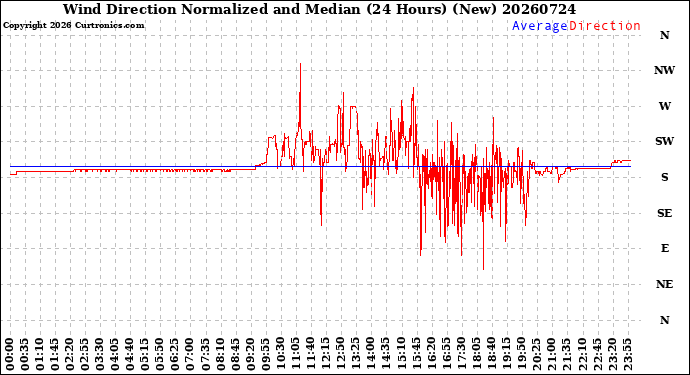
Task: Click the 23:20 time axis label
Action: point(612,354)
